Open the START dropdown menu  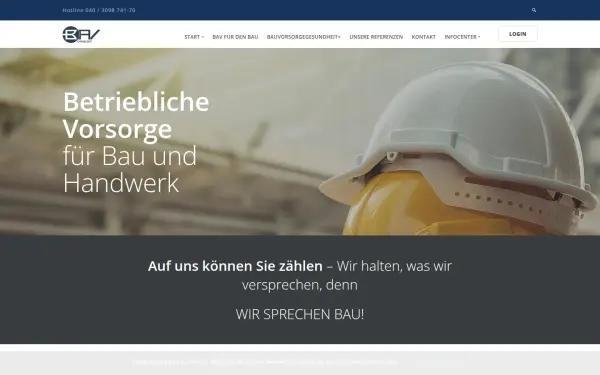coord(194,37)
